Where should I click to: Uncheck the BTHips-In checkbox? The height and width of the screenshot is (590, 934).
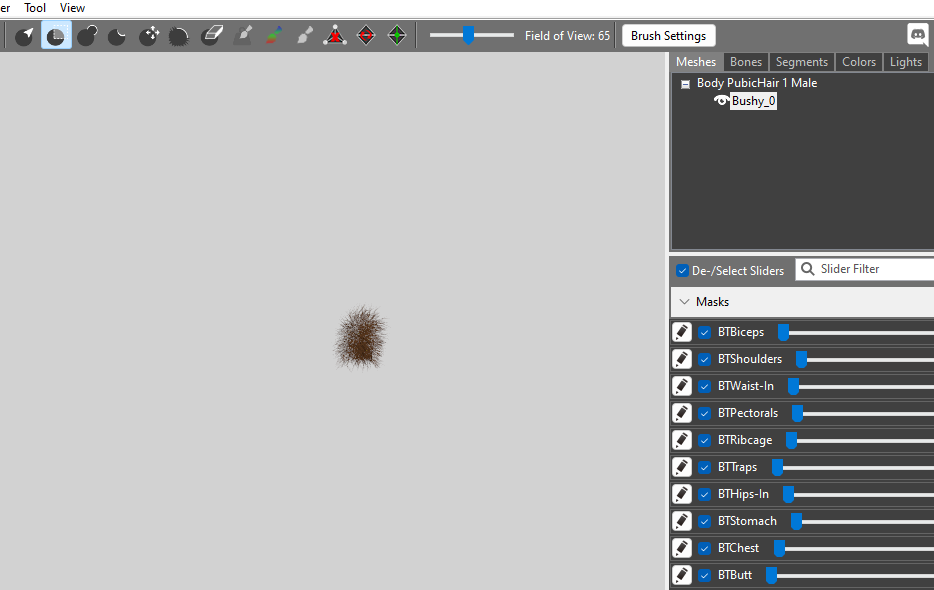click(x=705, y=495)
